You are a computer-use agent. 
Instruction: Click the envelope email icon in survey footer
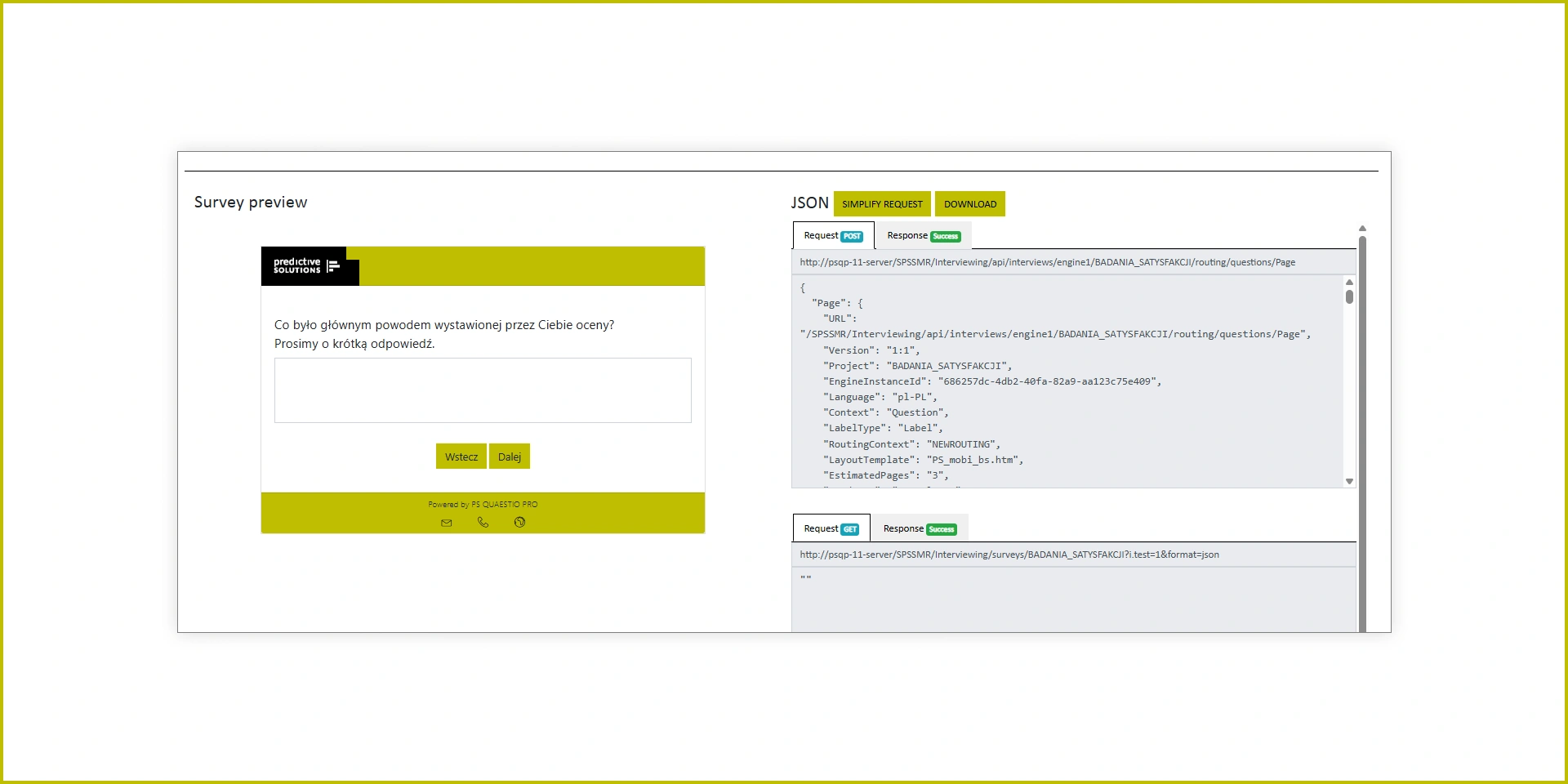pyautogui.click(x=446, y=523)
